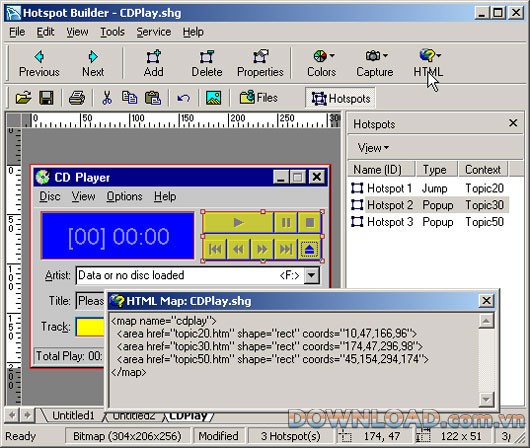Expand the View dropdown in Hotspots panel

coord(373,148)
